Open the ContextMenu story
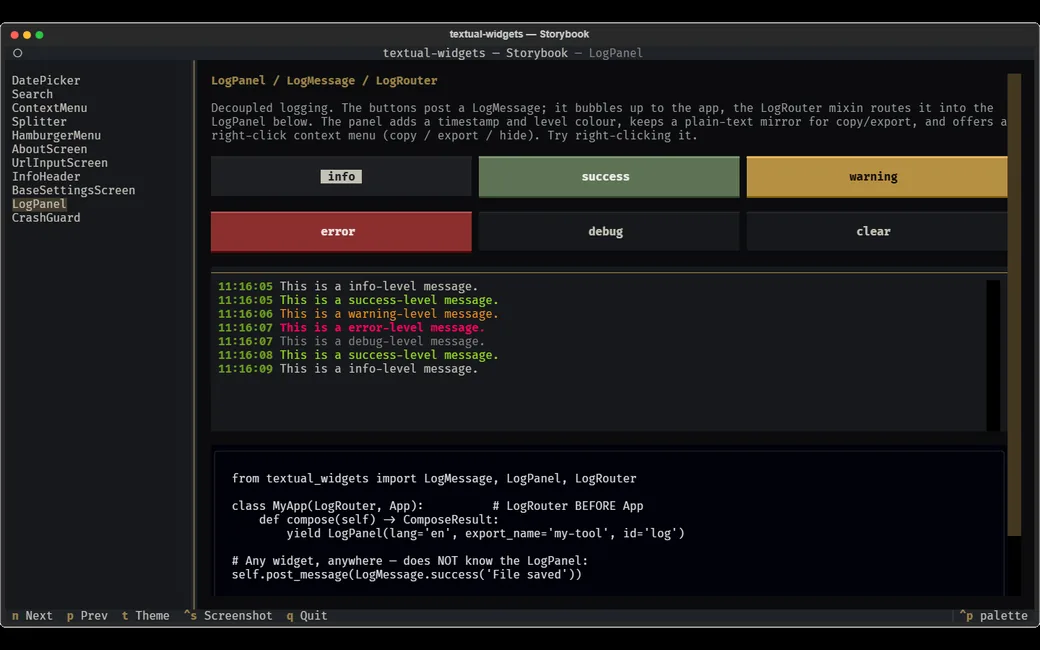 (x=49, y=107)
